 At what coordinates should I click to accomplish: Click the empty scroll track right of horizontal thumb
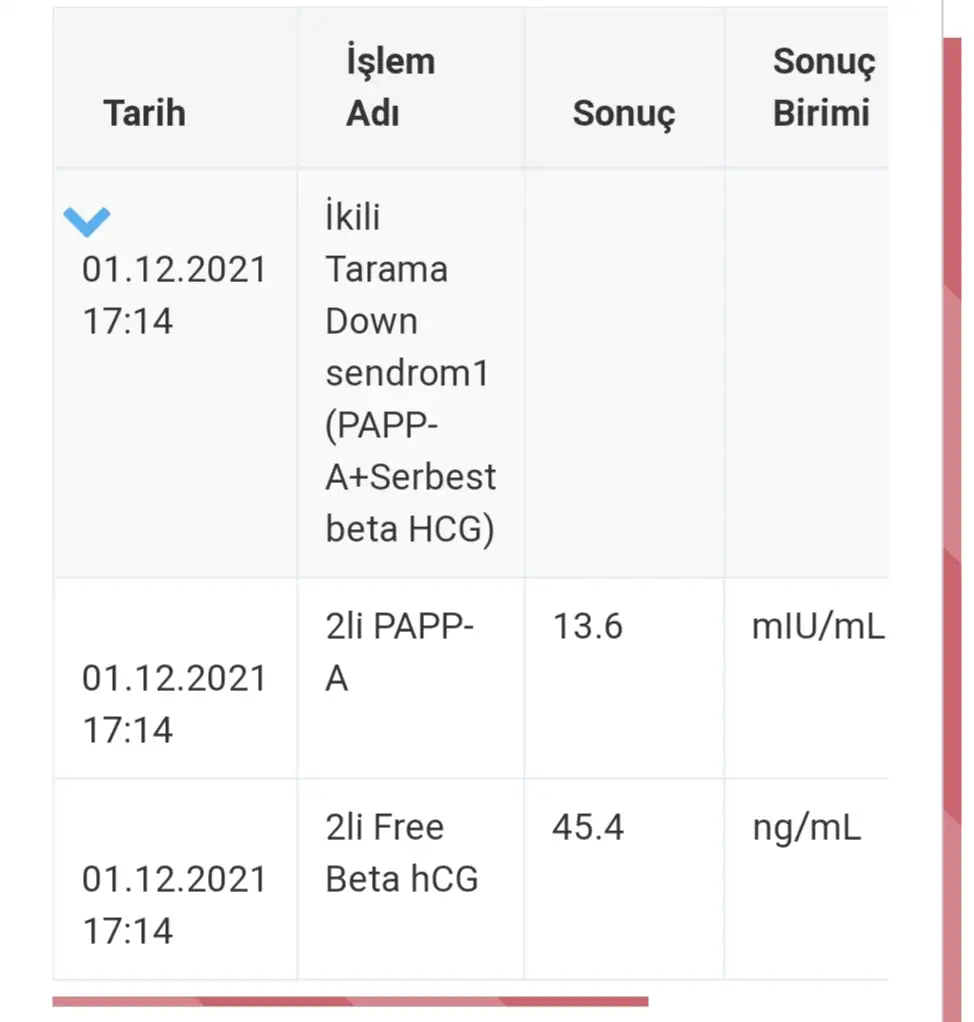click(x=768, y=1000)
